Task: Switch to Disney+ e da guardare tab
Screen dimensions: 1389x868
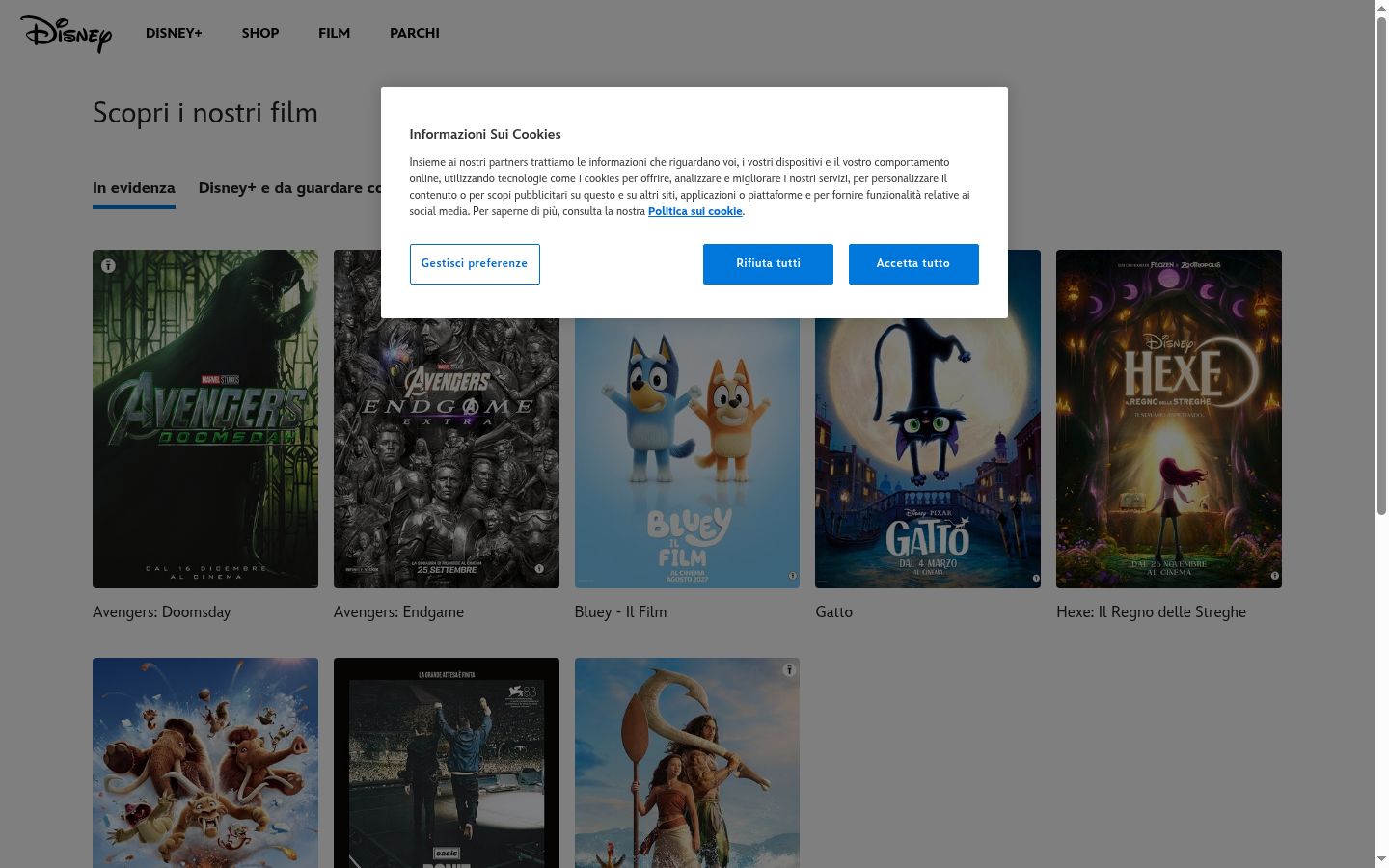Action: [x=289, y=188]
